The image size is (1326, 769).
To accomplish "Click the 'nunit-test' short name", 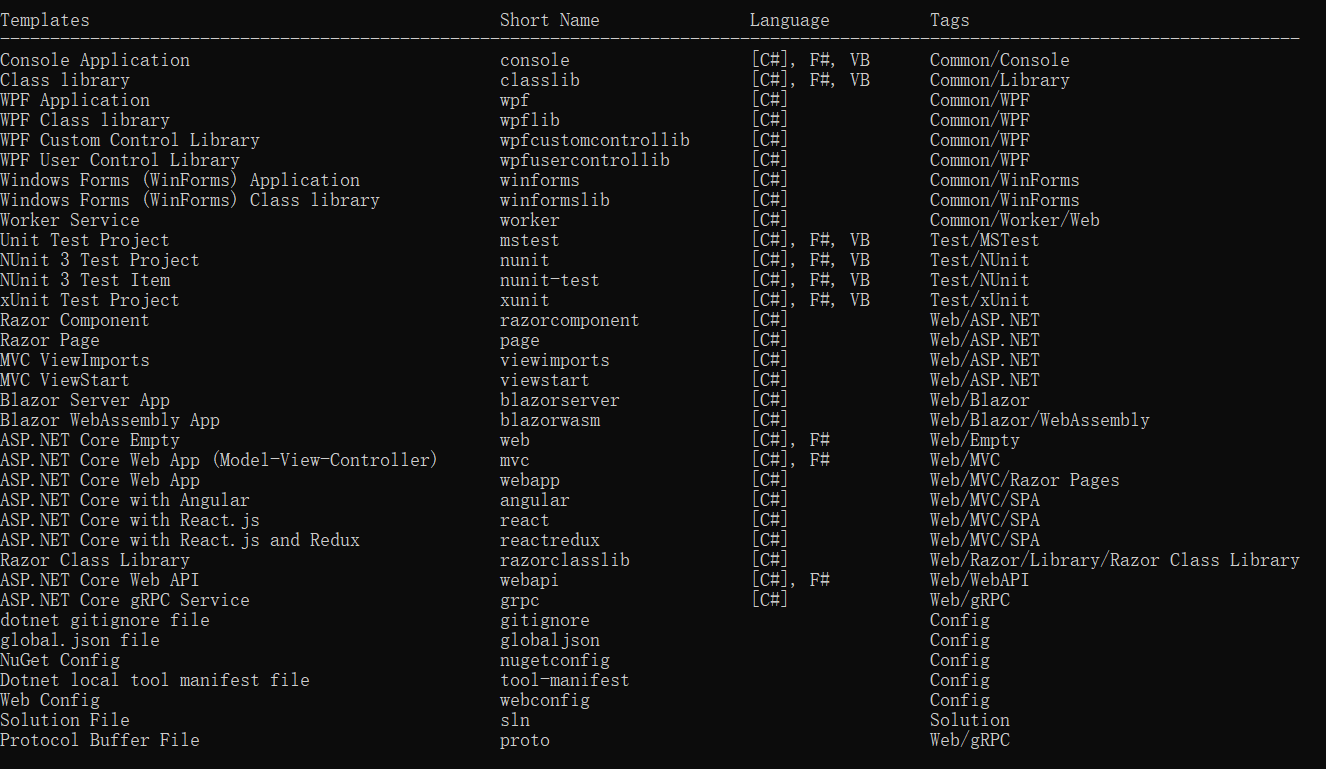I will [x=549, y=280].
